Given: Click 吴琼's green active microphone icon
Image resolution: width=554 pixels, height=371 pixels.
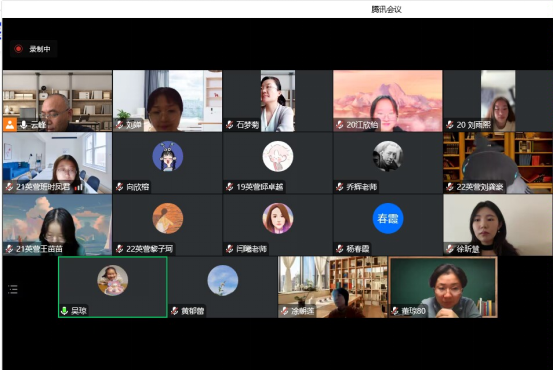Looking at the screenshot, I should click(x=64, y=311).
